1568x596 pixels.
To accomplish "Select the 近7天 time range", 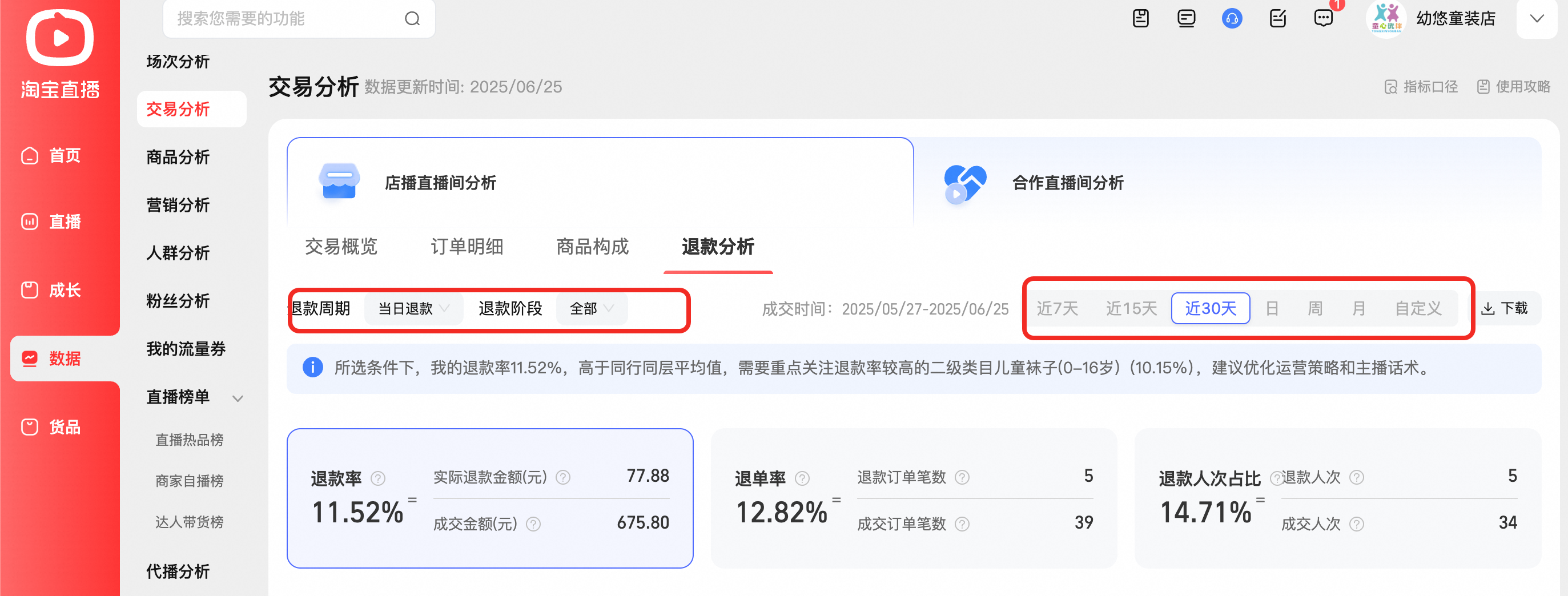I will pos(1058,309).
